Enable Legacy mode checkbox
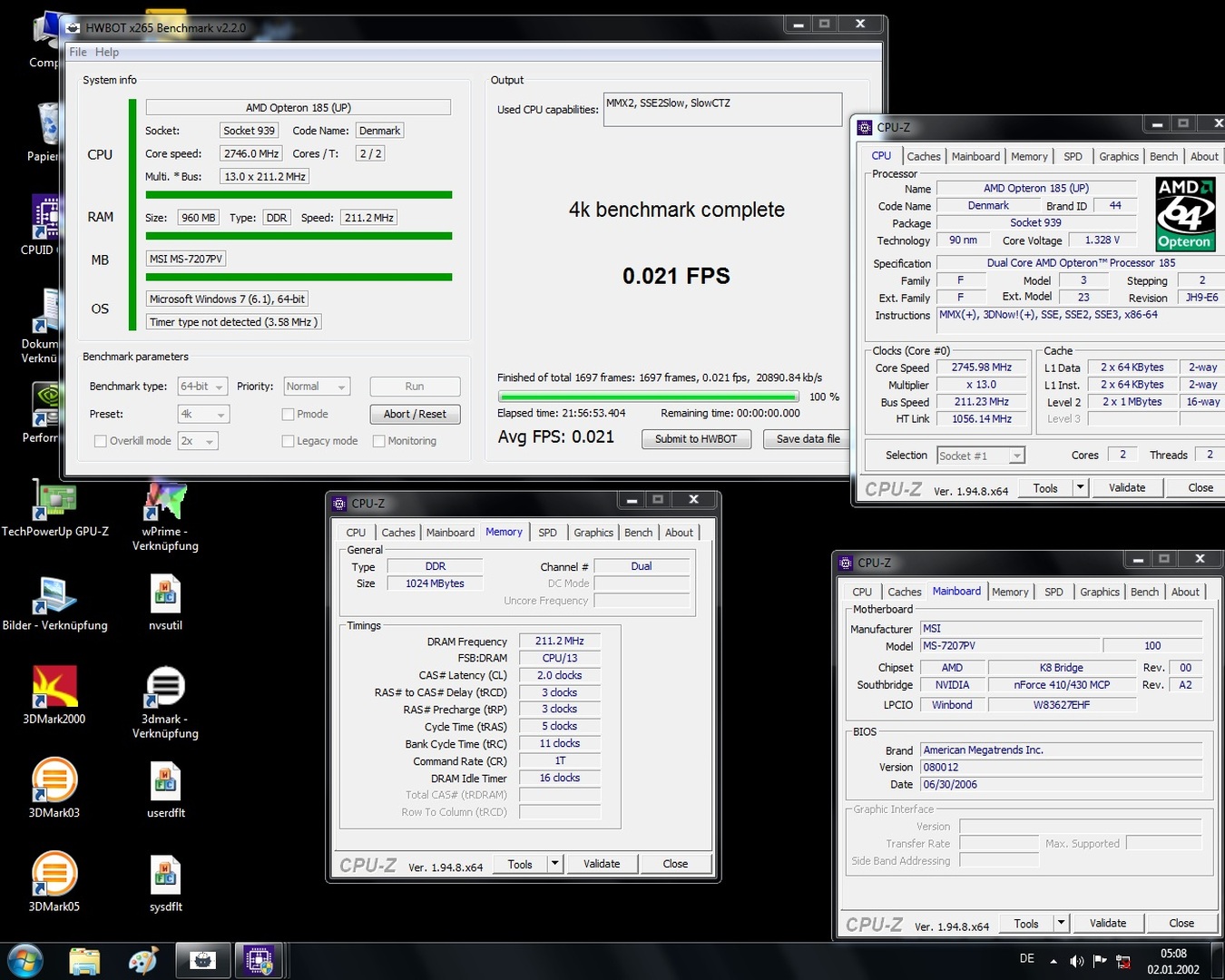Screen dimensions: 1225x980 (x=288, y=441)
